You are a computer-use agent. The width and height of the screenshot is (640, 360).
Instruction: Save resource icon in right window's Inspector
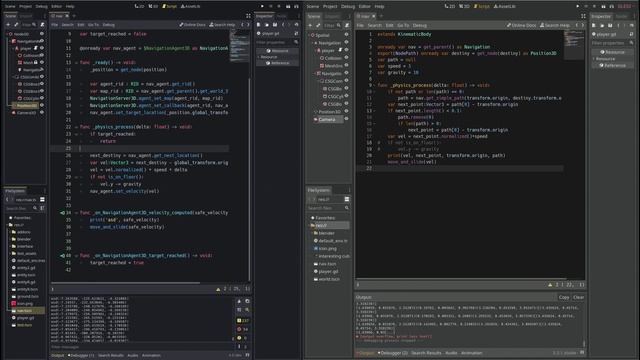[610, 25]
